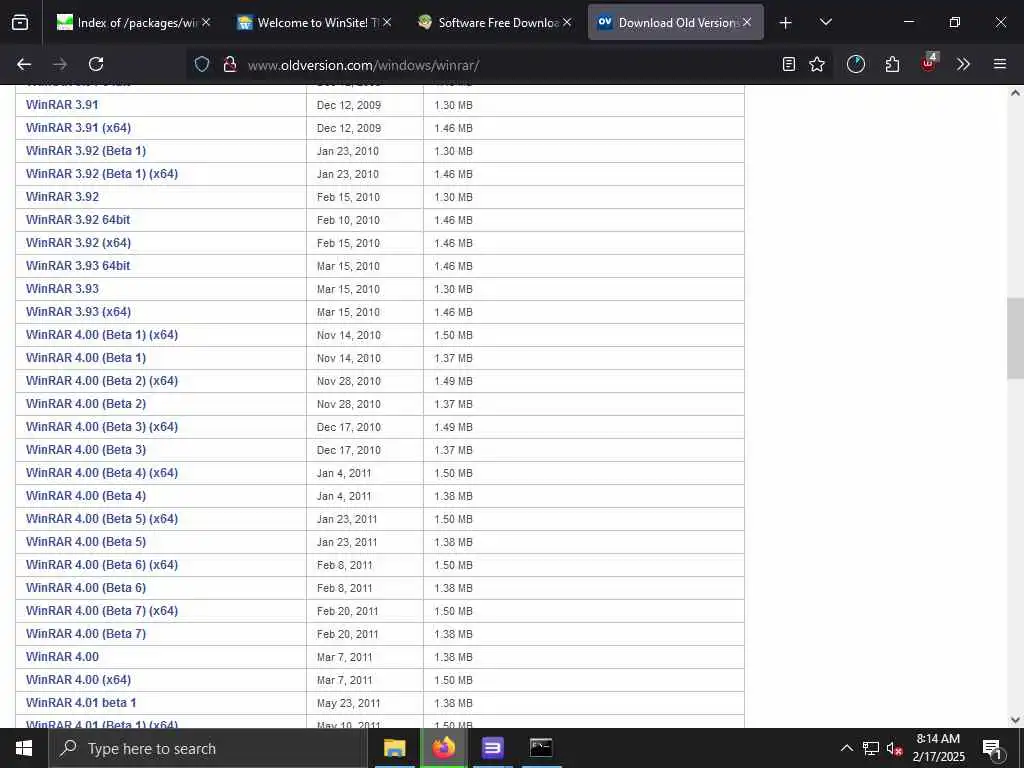Open WinRAR 3.92 64bit link

(78, 219)
